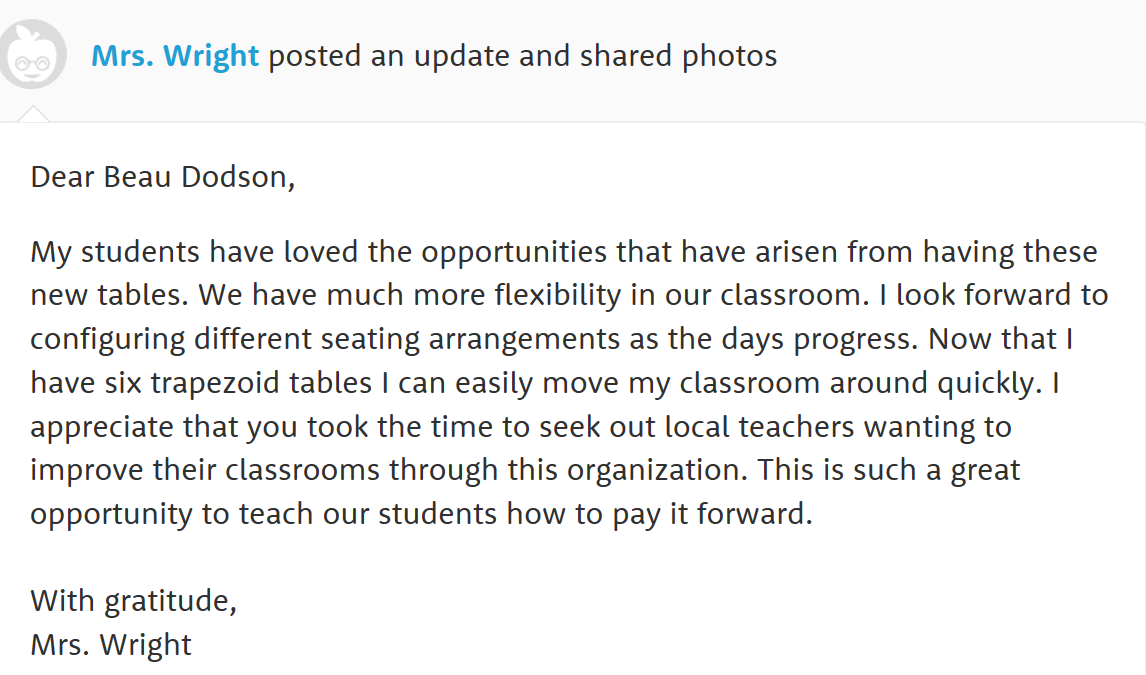This screenshot has height=675, width=1146.
Task: Click the Mrs. Wright signature at the bottom
Action: pos(110,645)
